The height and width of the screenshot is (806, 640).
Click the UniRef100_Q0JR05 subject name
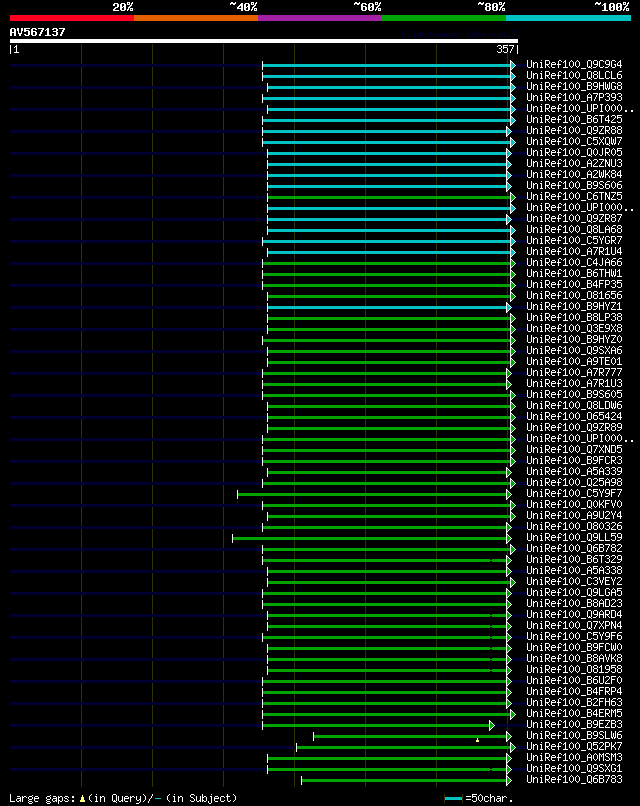click(x=574, y=152)
